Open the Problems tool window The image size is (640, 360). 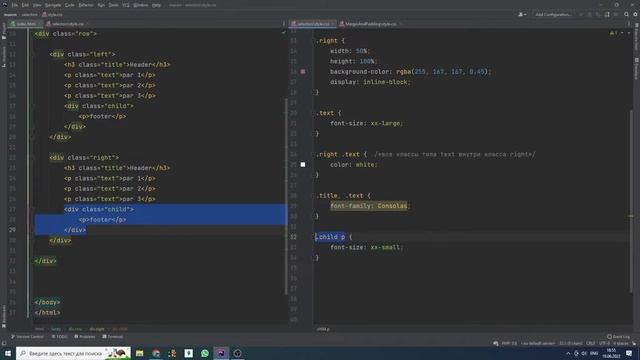(85, 337)
